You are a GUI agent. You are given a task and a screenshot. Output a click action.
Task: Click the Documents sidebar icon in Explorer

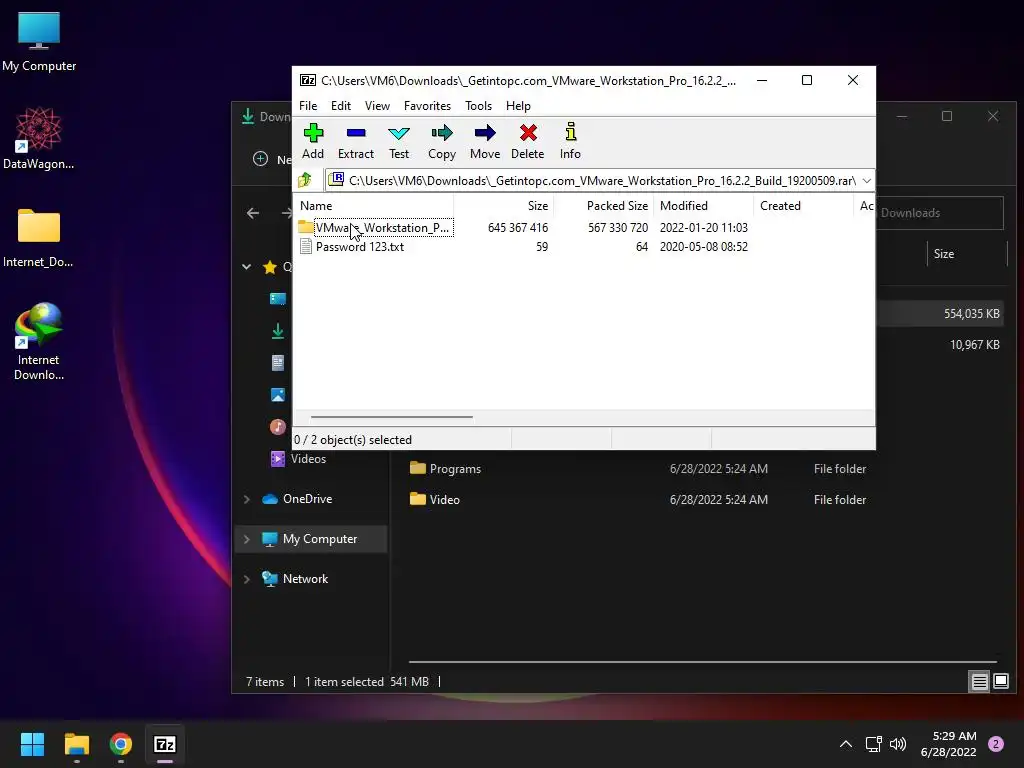[278, 363]
